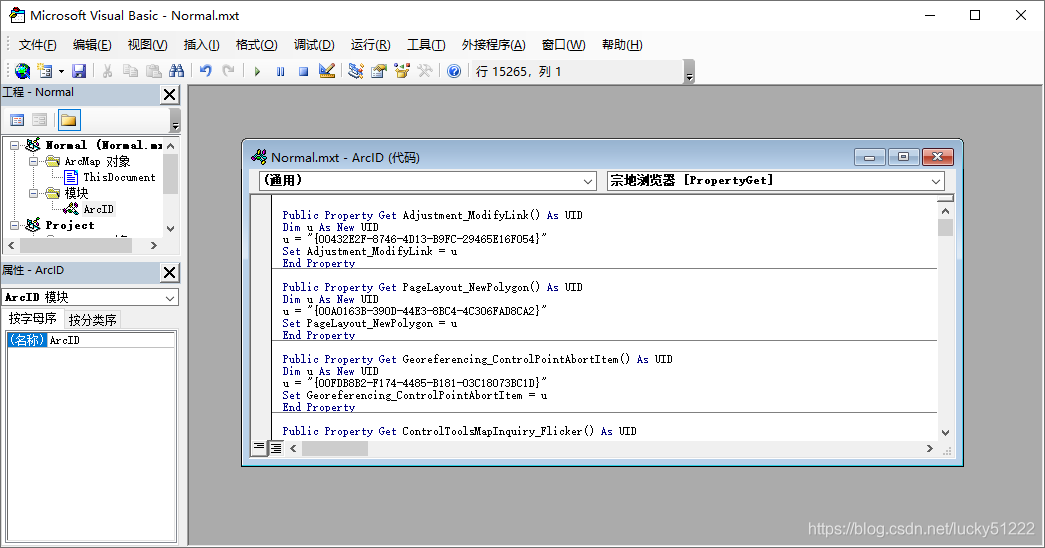Switch to the 按分类序 tab
Screen dimensions: 1045x548
click(93, 320)
